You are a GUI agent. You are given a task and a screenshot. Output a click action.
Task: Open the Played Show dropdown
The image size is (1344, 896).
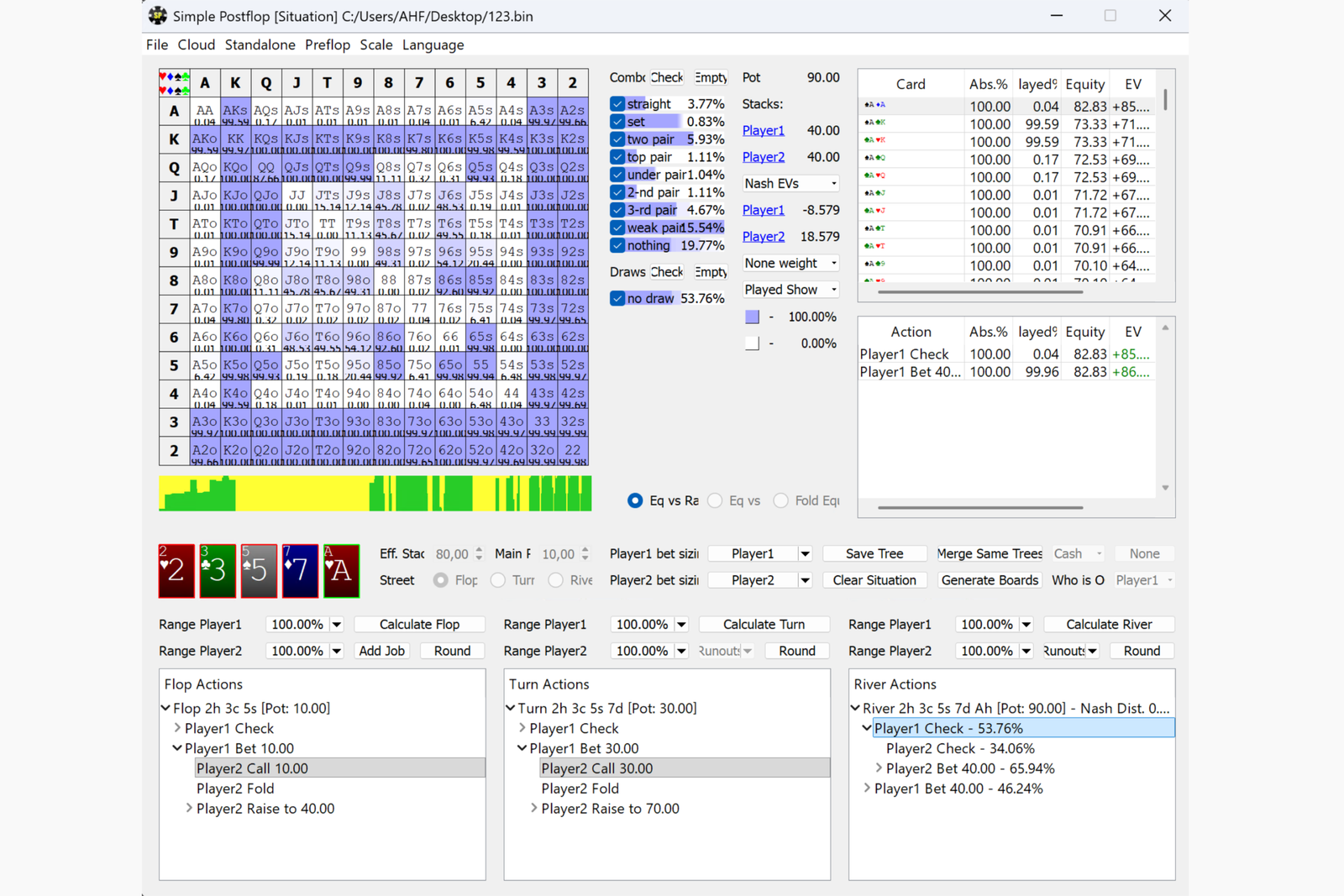click(x=790, y=290)
